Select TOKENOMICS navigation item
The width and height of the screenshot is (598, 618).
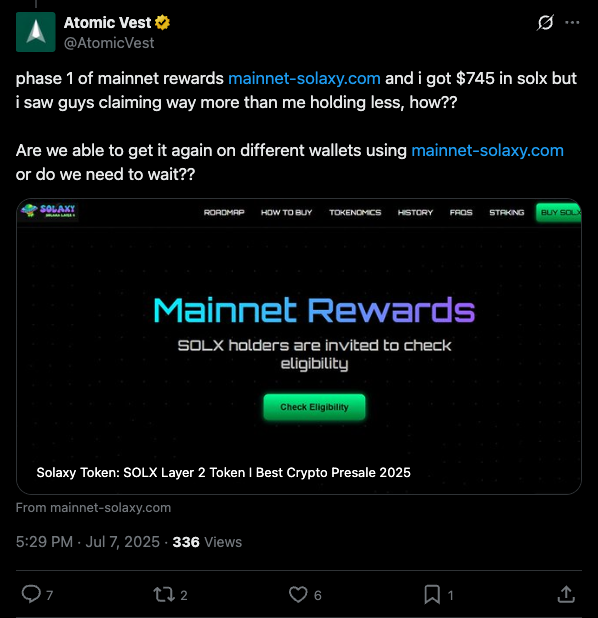tap(355, 212)
